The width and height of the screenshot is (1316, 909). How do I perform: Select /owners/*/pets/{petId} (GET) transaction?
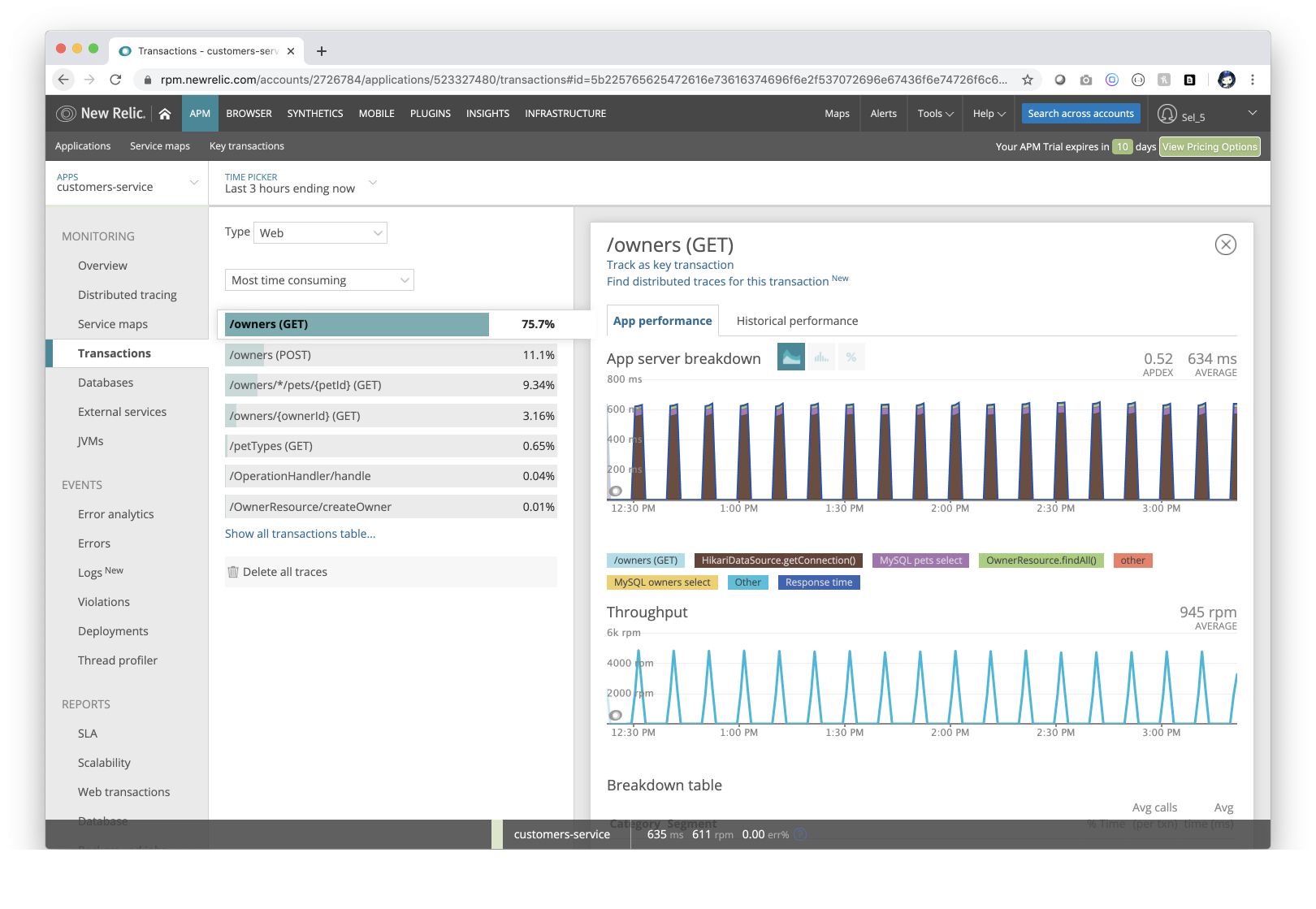(391, 385)
